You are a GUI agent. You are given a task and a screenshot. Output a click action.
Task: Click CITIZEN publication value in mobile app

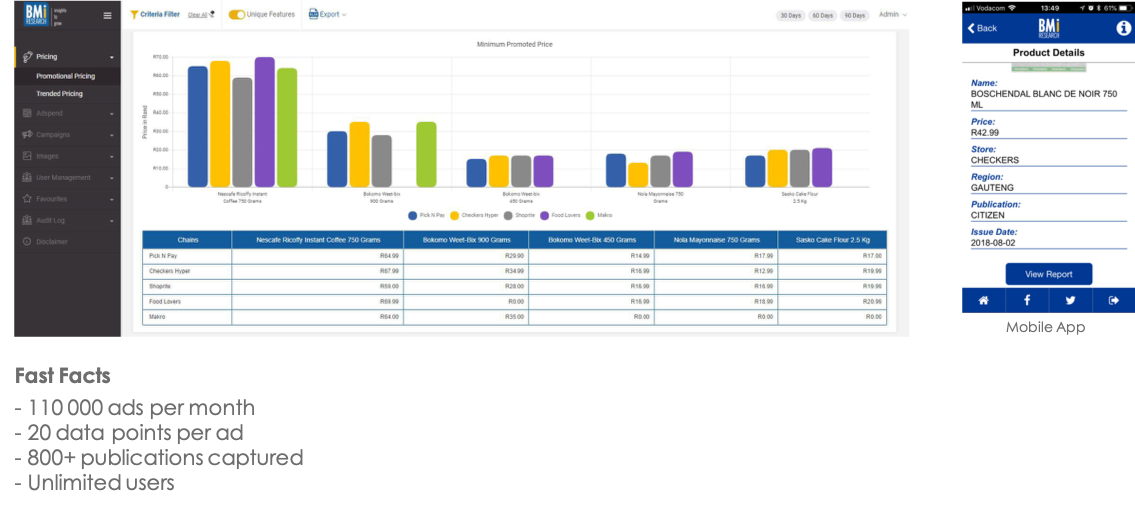[987, 215]
